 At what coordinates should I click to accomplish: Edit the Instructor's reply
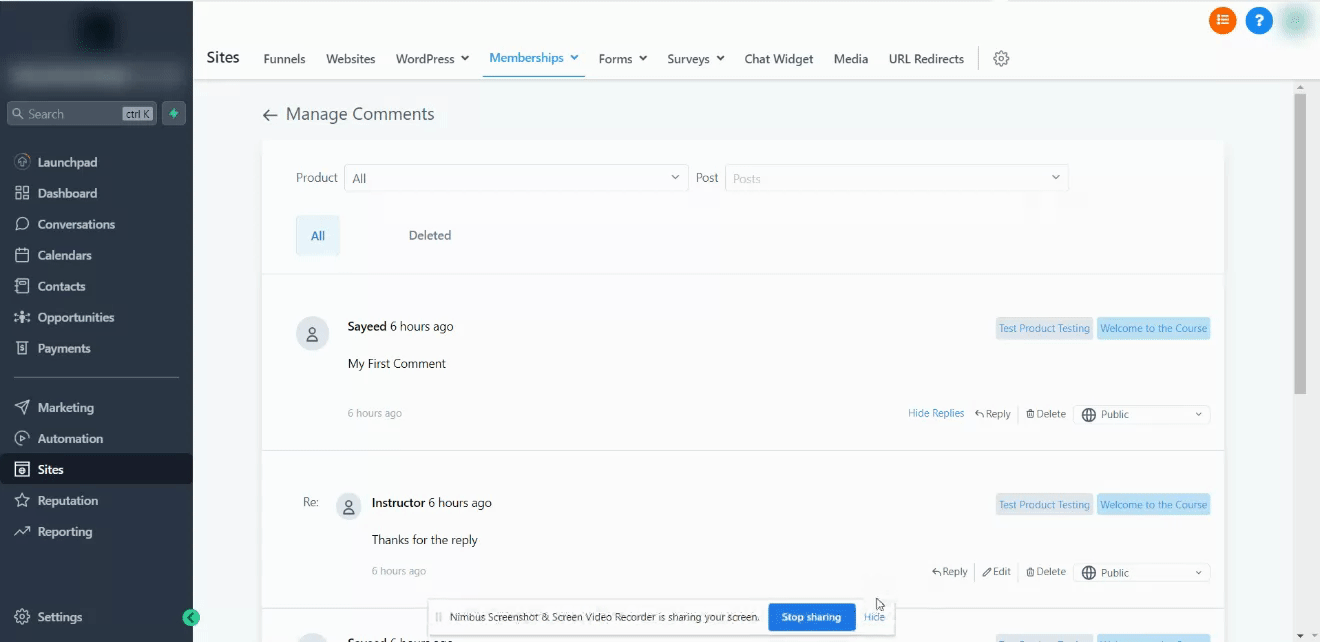[996, 572]
